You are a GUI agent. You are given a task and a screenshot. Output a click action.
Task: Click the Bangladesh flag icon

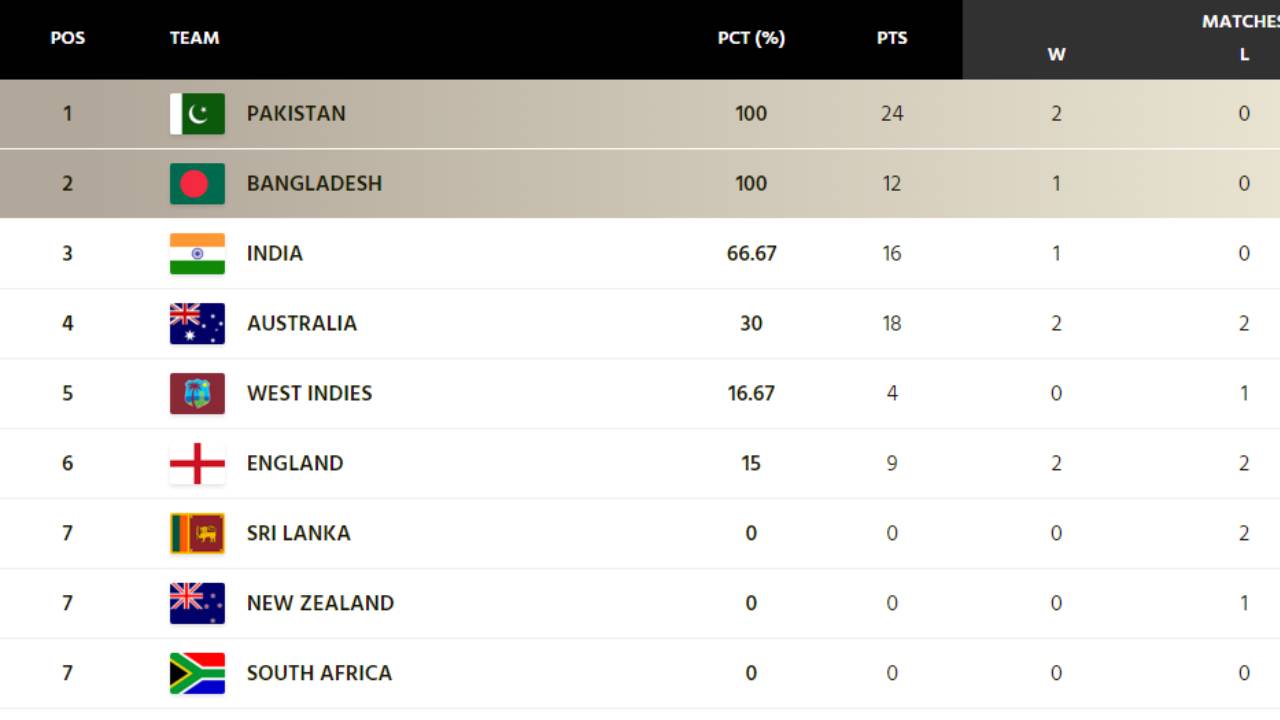[x=197, y=183]
